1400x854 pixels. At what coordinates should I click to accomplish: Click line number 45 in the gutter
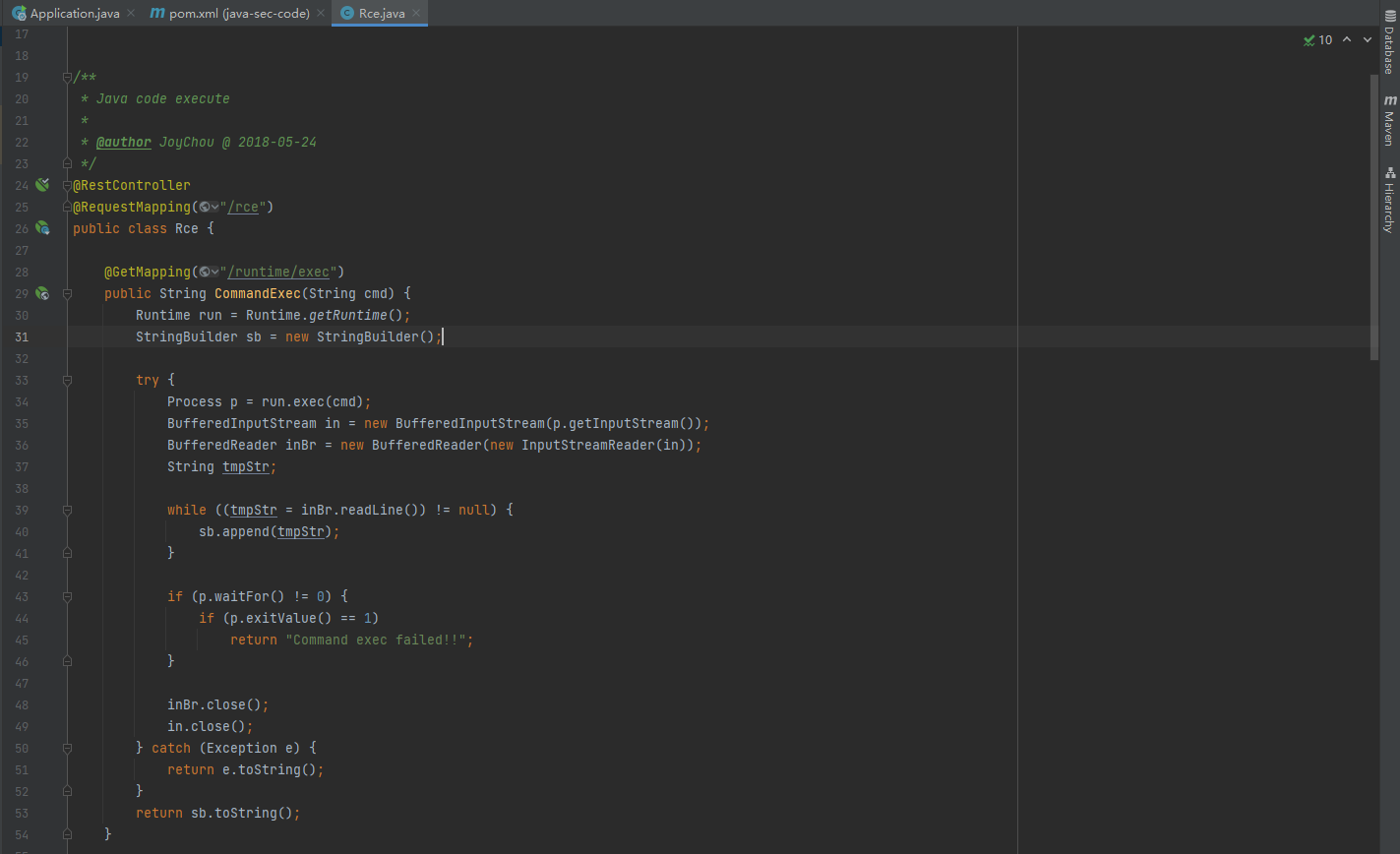22,640
